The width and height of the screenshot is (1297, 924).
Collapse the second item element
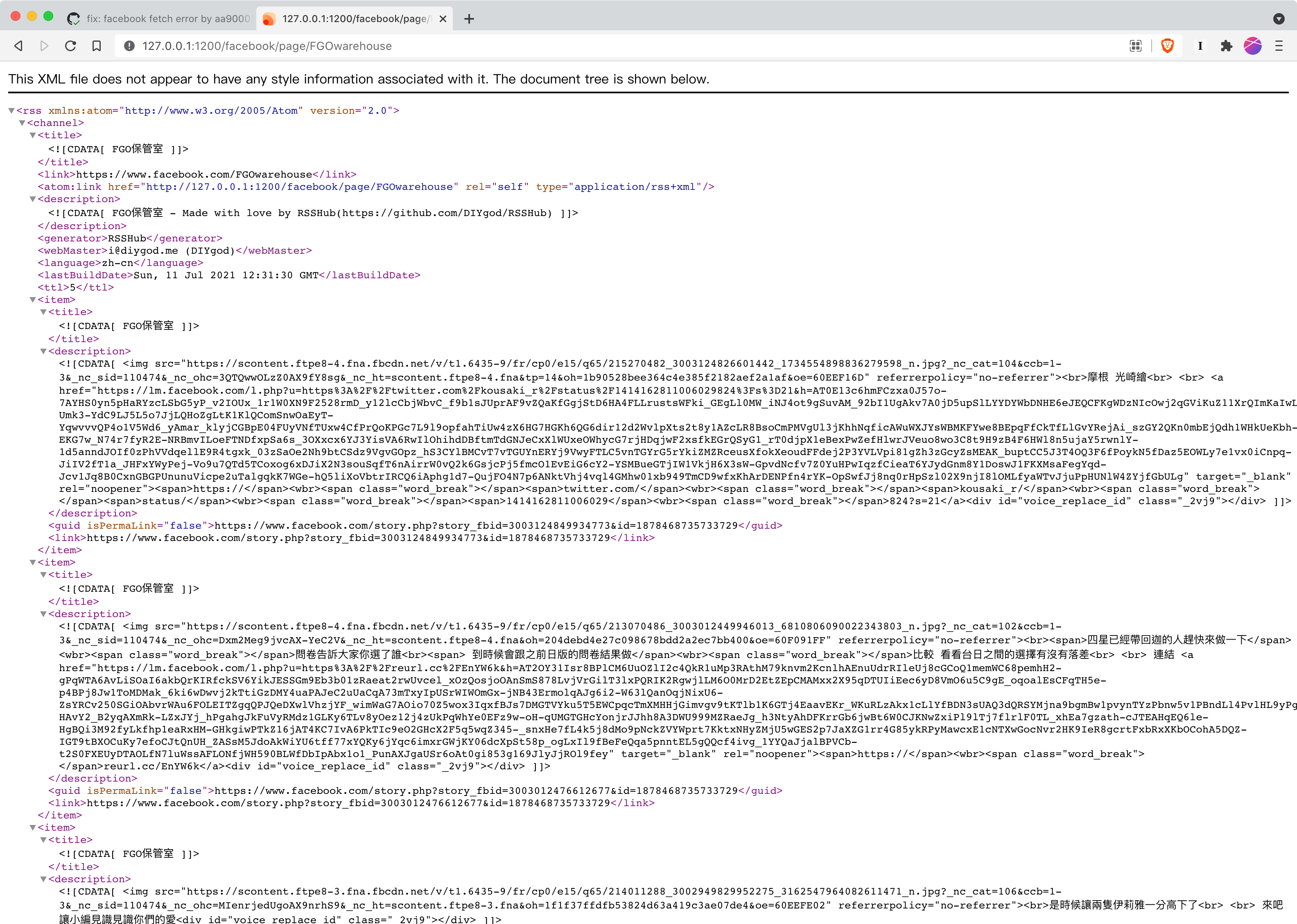33,563
